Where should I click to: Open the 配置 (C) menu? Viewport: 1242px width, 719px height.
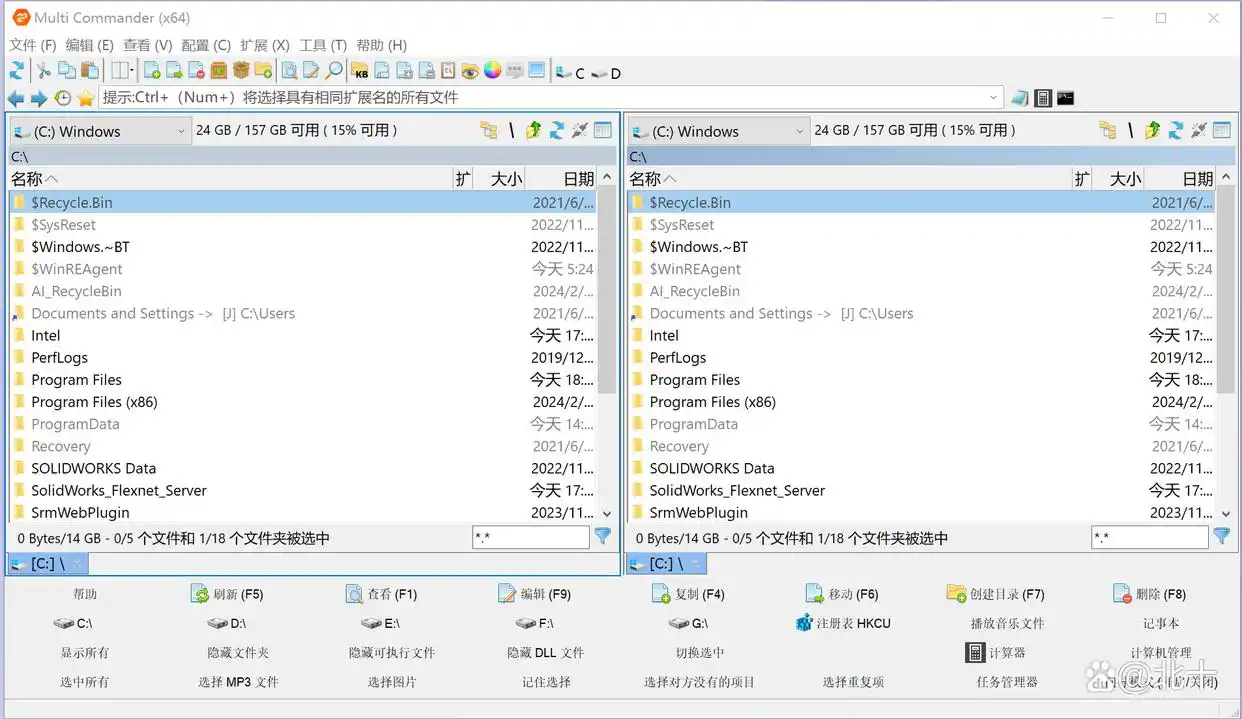click(206, 45)
